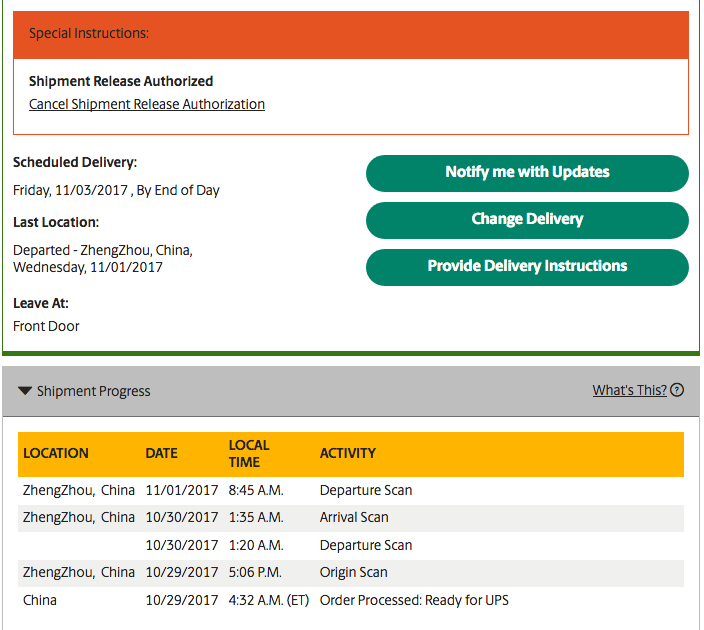
Task: Open the Change Delivery option
Action: (527, 220)
